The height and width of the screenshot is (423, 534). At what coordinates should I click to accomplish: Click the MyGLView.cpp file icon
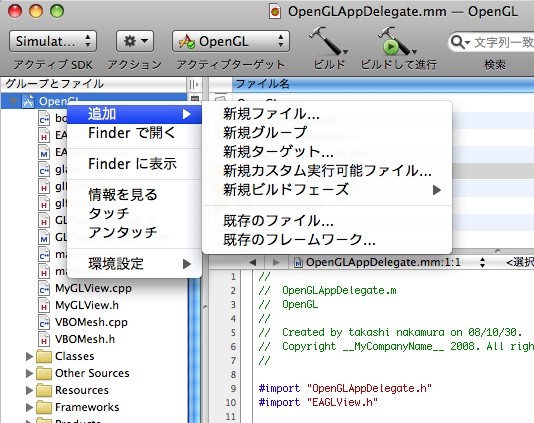pyautogui.click(x=44, y=288)
